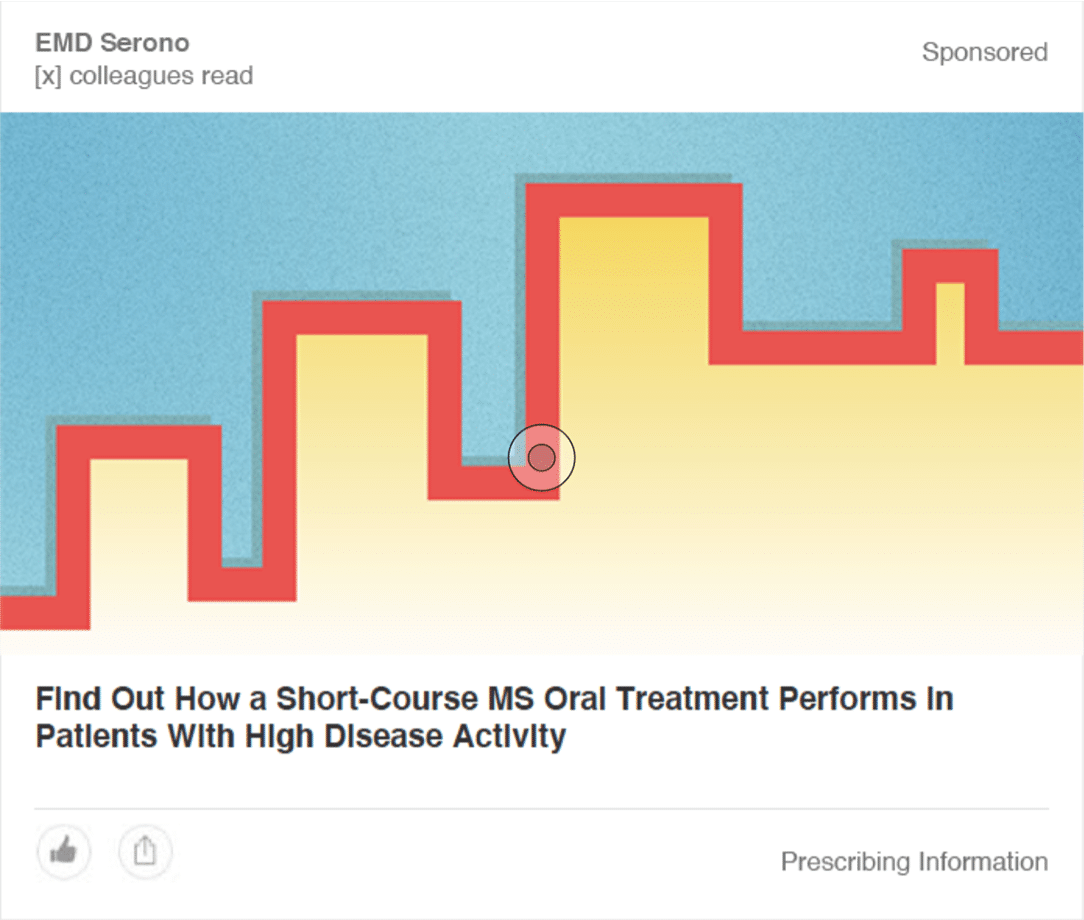Image resolution: width=1084 pixels, height=920 pixels.
Task: Click the red line's top horizontal segment
Action: click(633, 200)
